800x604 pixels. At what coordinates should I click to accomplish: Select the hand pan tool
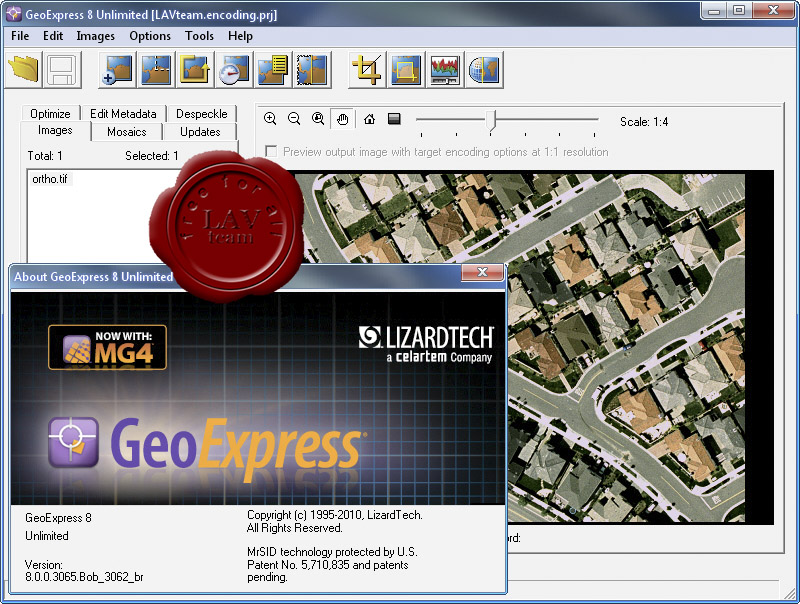342,119
